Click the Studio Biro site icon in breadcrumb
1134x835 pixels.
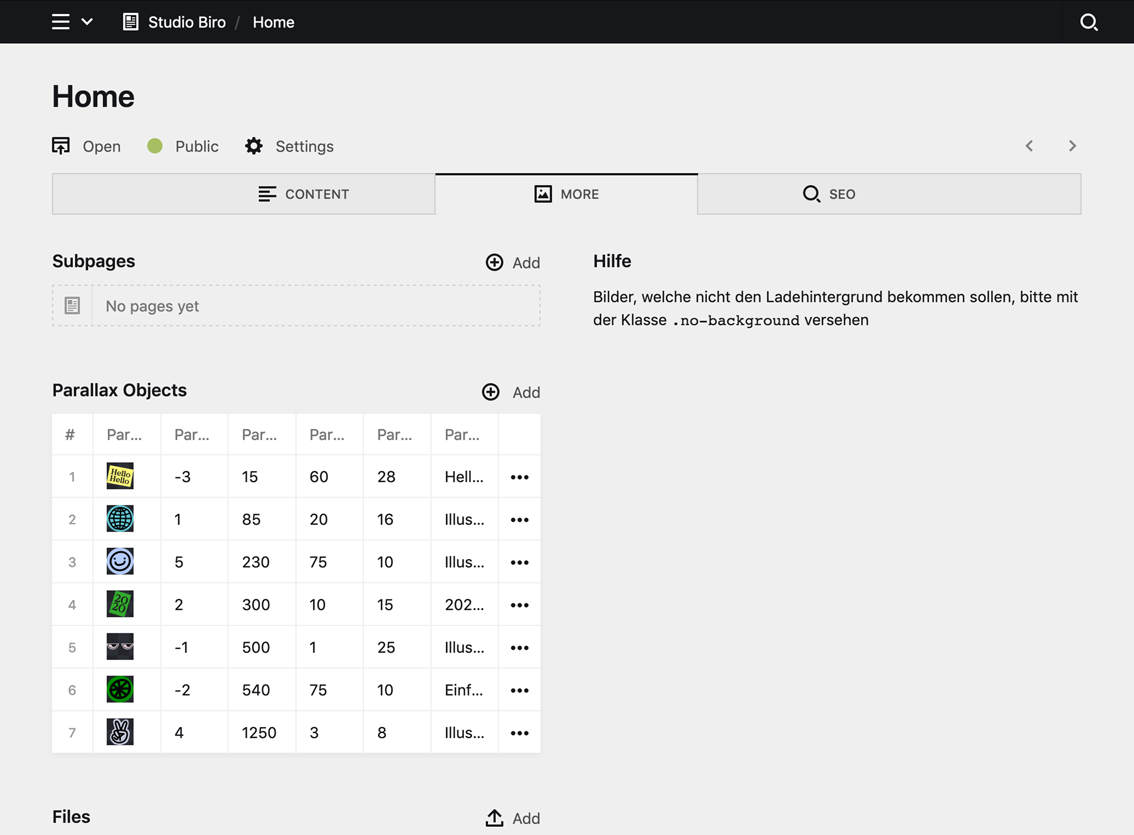click(x=130, y=21)
